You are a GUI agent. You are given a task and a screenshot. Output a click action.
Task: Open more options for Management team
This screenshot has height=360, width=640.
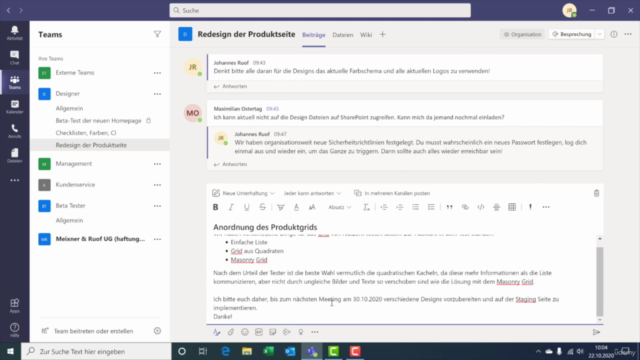(x=157, y=164)
